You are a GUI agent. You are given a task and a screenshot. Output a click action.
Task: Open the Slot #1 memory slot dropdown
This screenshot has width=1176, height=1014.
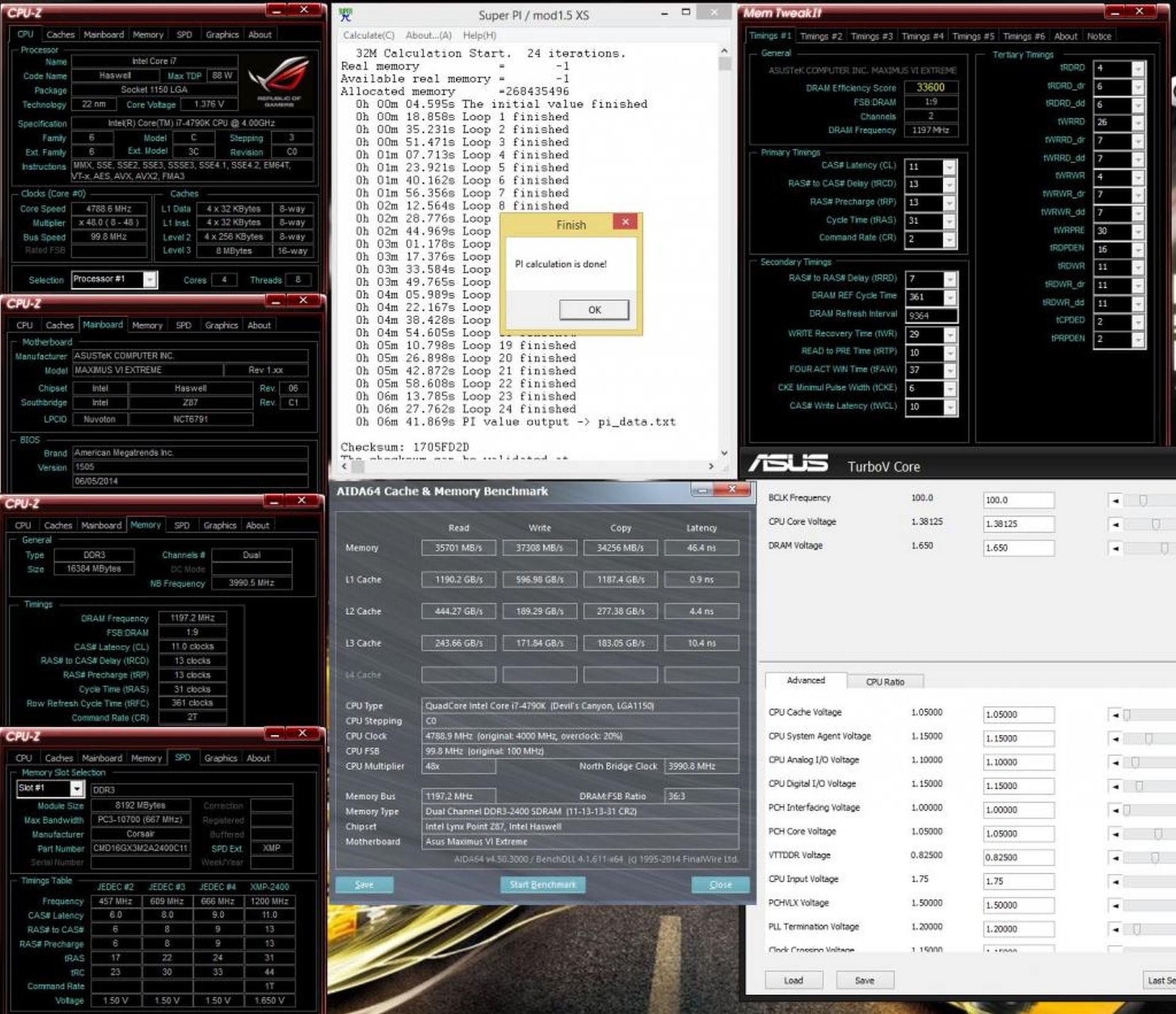[77, 789]
